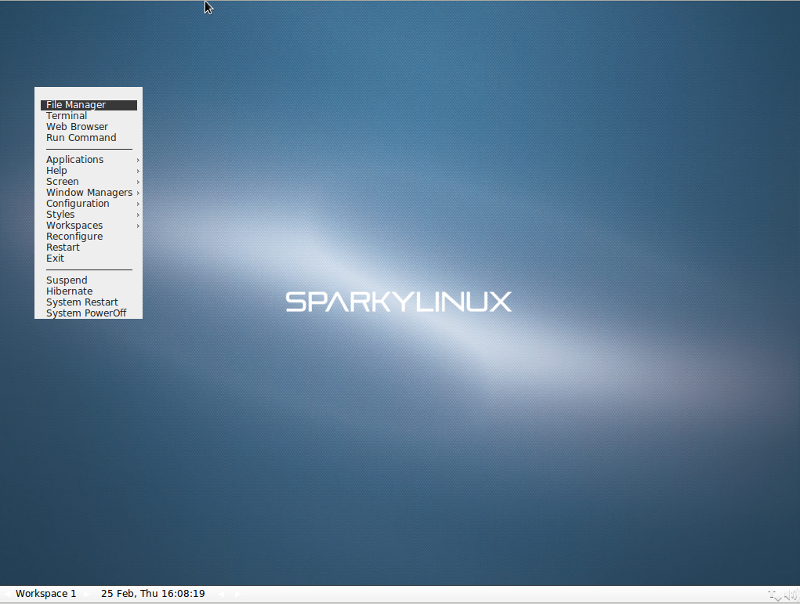Open the Workspaces submenu
The height and width of the screenshot is (604, 800).
[89, 225]
